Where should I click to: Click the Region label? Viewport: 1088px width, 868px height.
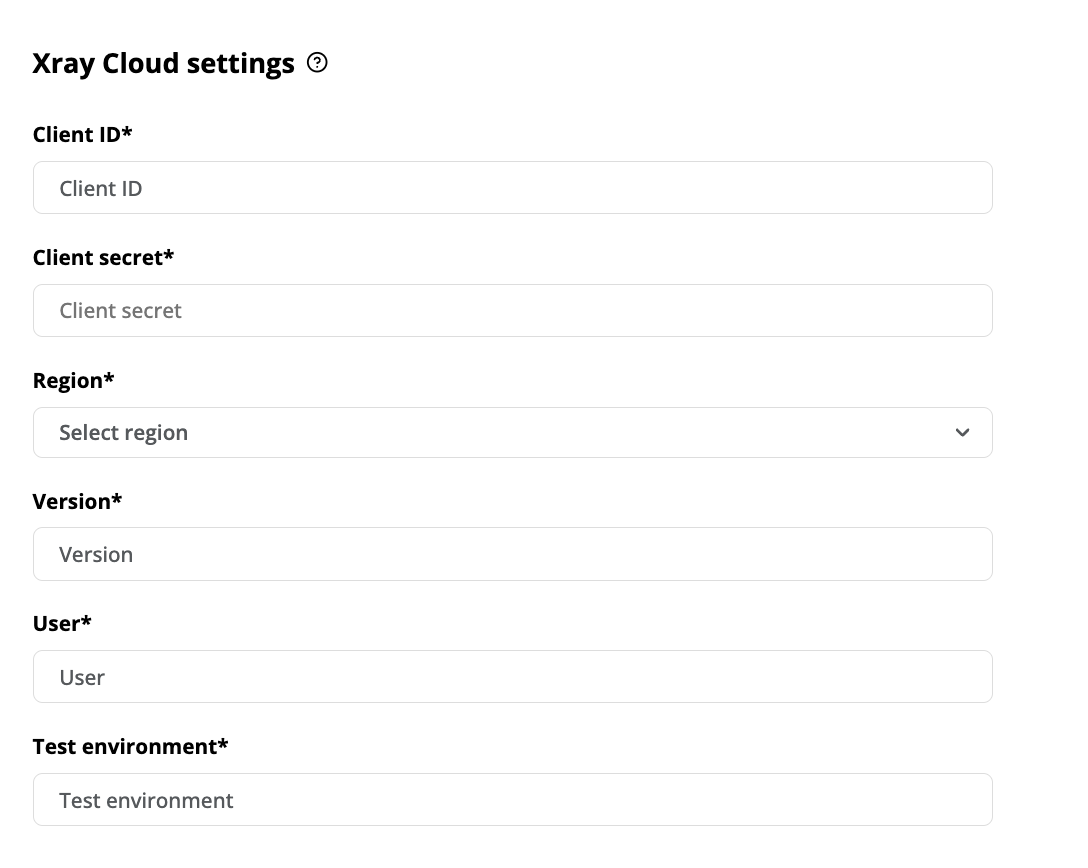pos(73,380)
